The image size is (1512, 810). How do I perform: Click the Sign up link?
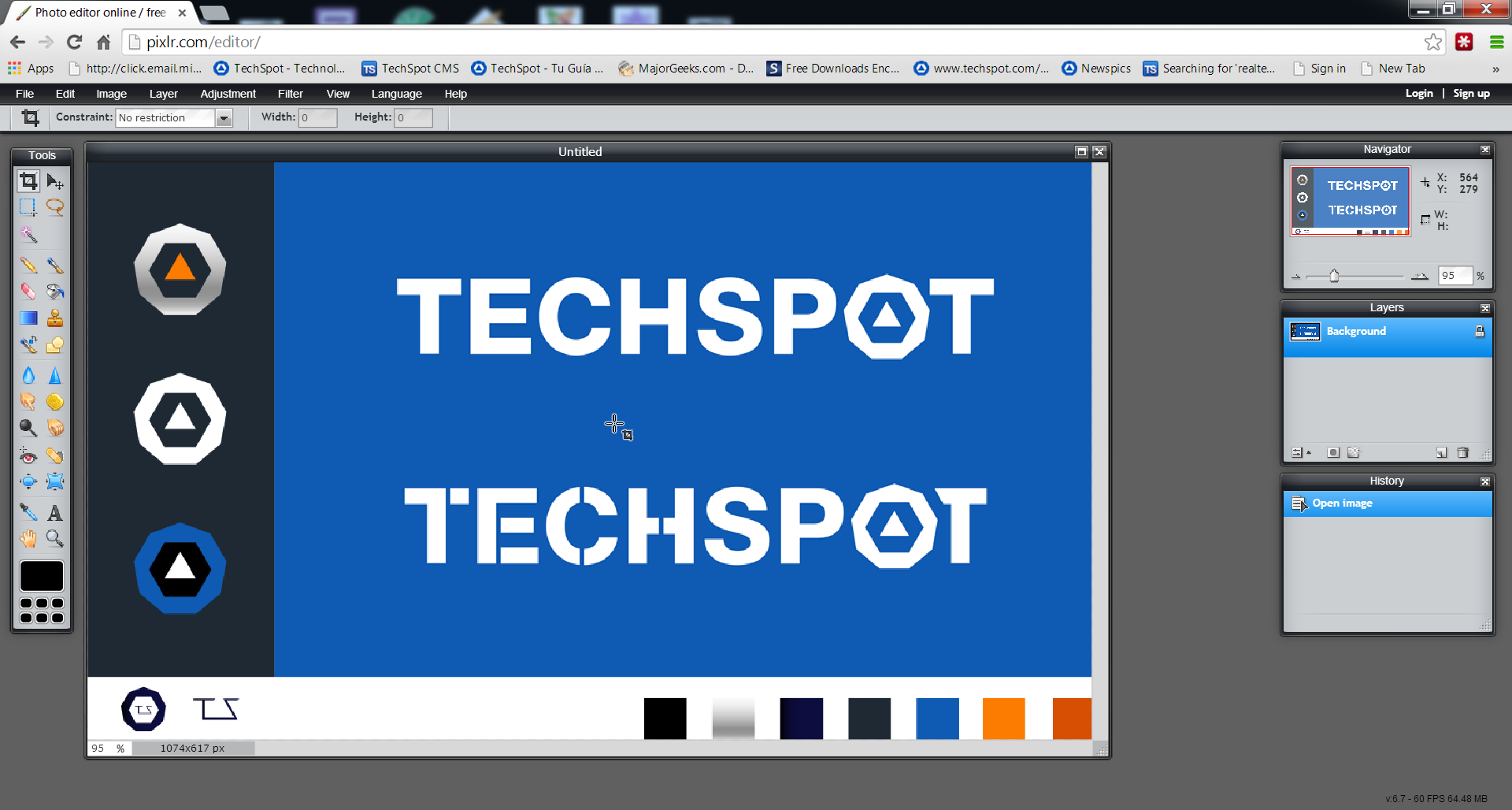[1471, 94]
